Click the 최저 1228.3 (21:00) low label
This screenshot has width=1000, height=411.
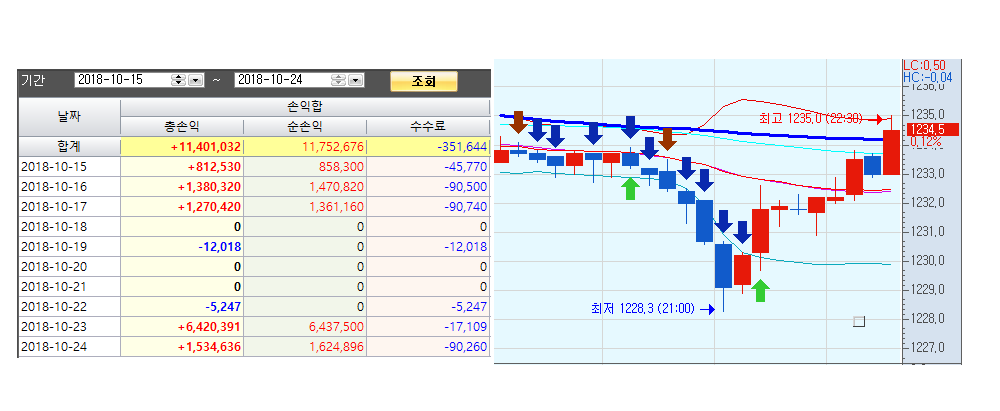(x=642, y=309)
